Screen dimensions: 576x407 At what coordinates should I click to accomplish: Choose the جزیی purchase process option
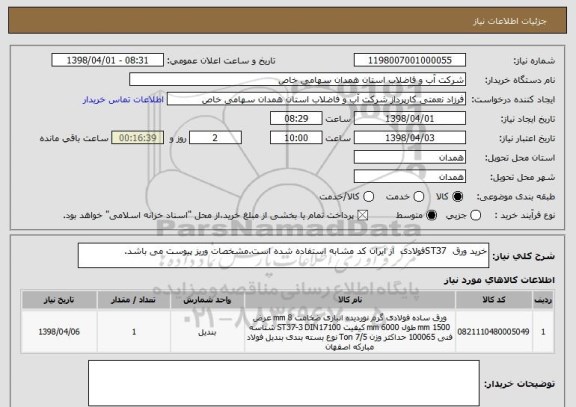pos(475,216)
